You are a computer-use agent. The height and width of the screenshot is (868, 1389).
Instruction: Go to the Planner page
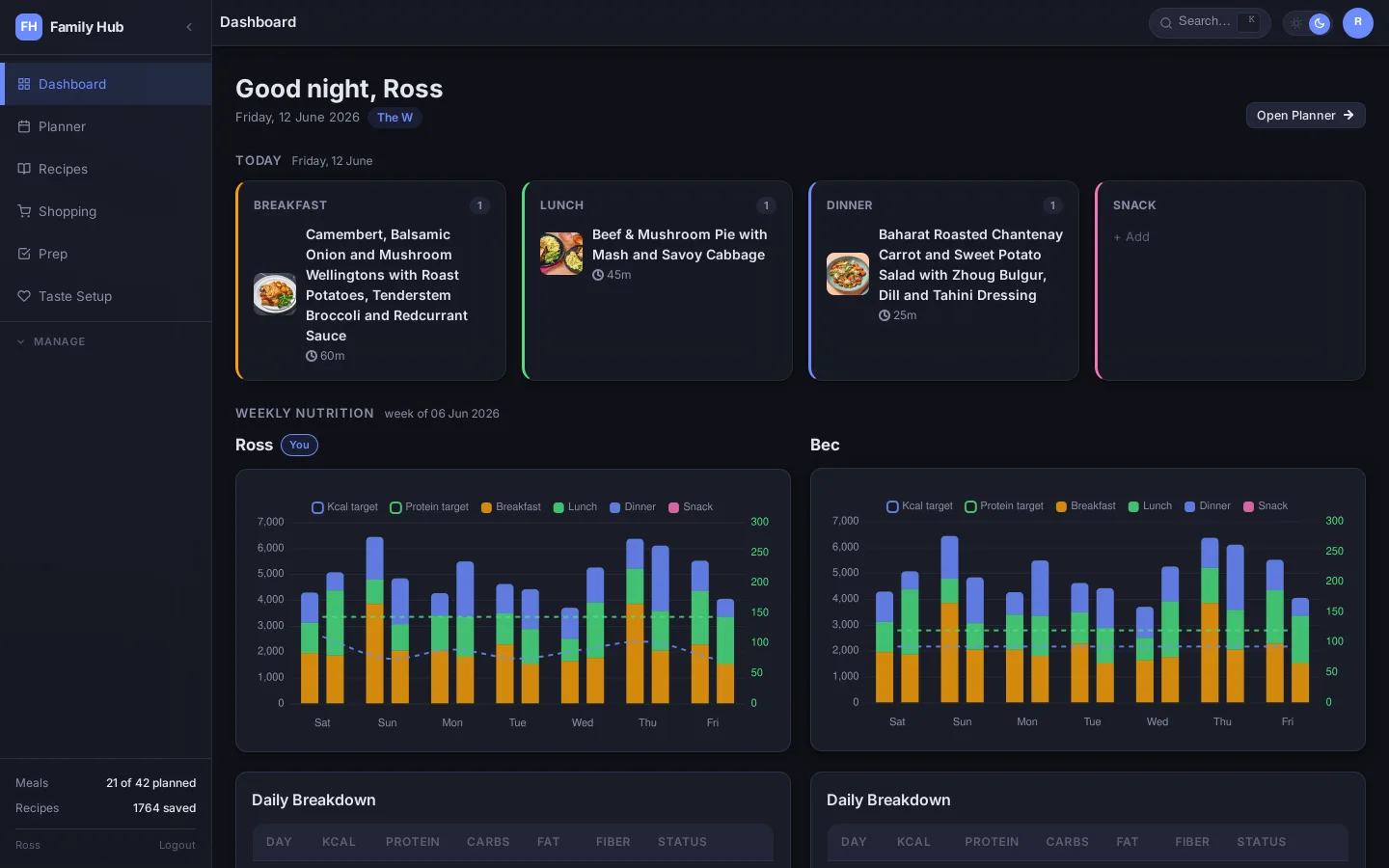(106, 126)
